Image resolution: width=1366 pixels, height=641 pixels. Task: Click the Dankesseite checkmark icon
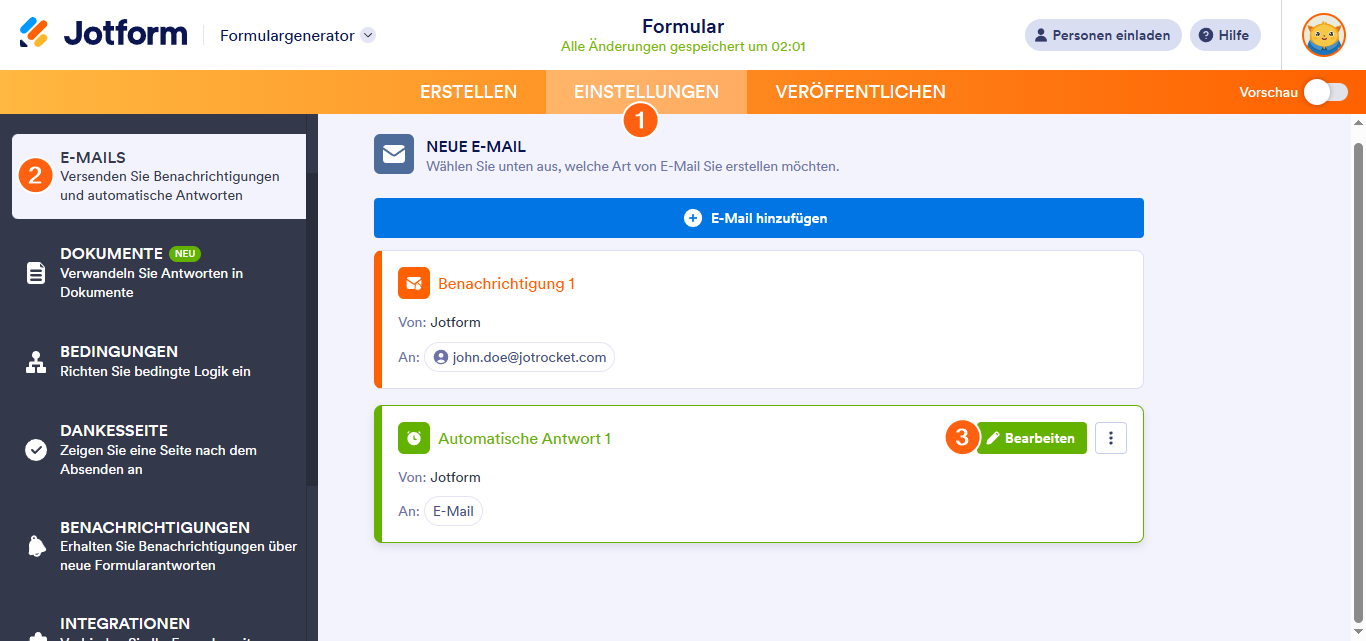pyautogui.click(x=36, y=450)
